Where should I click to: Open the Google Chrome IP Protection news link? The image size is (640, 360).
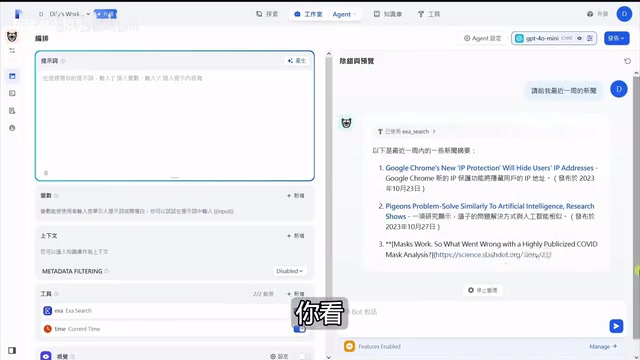pyautogui.click(x=489, y=168)
